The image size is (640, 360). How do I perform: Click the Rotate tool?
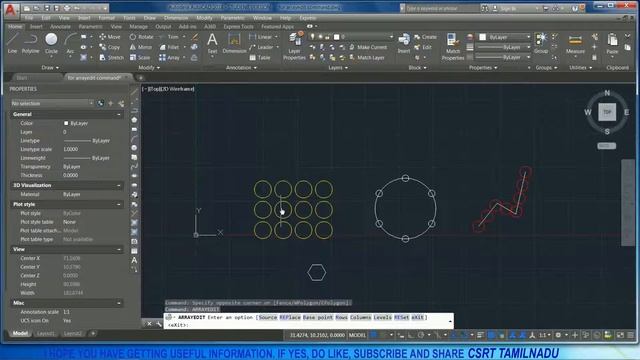141,37
